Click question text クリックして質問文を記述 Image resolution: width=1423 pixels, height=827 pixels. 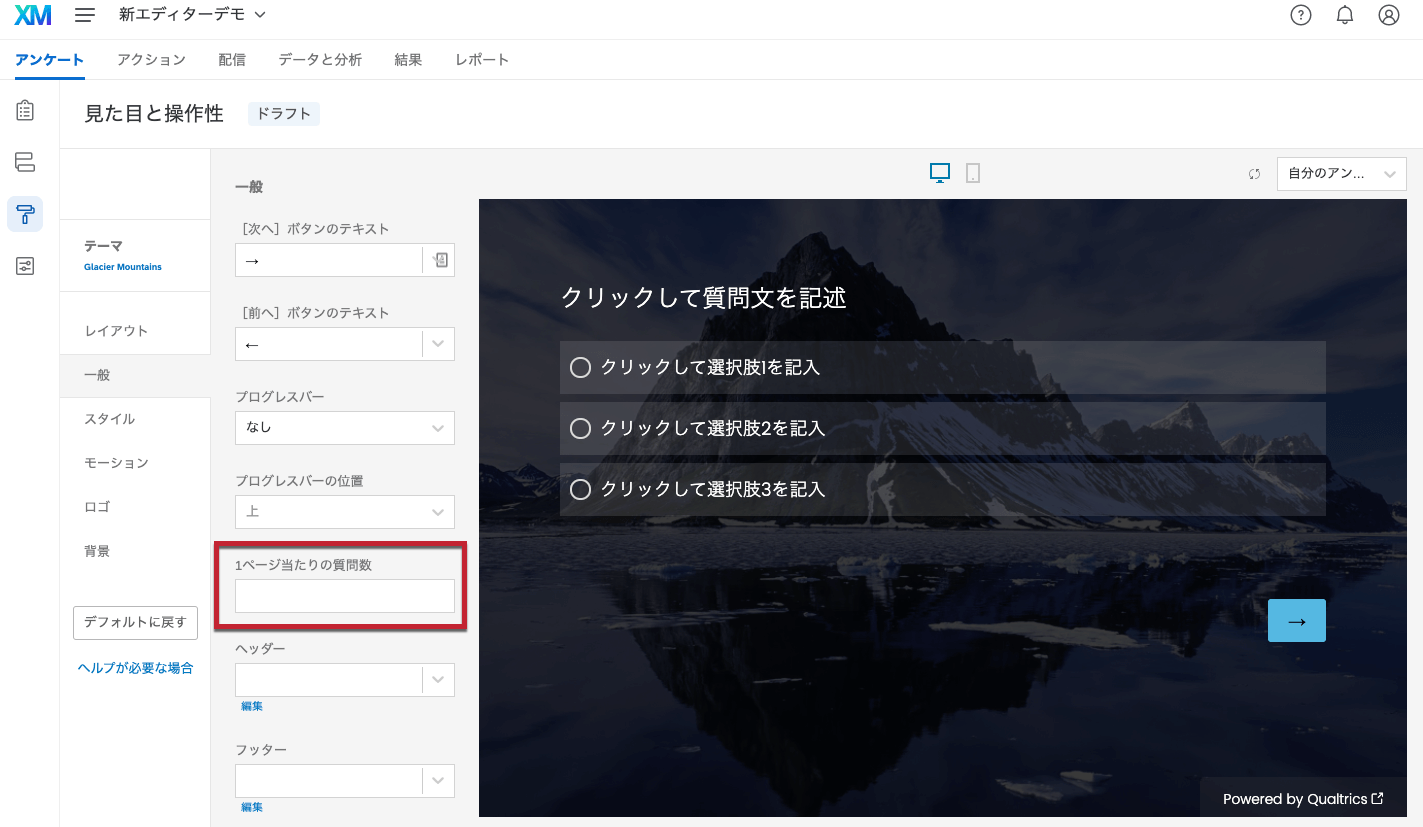(x=704, y=297)
